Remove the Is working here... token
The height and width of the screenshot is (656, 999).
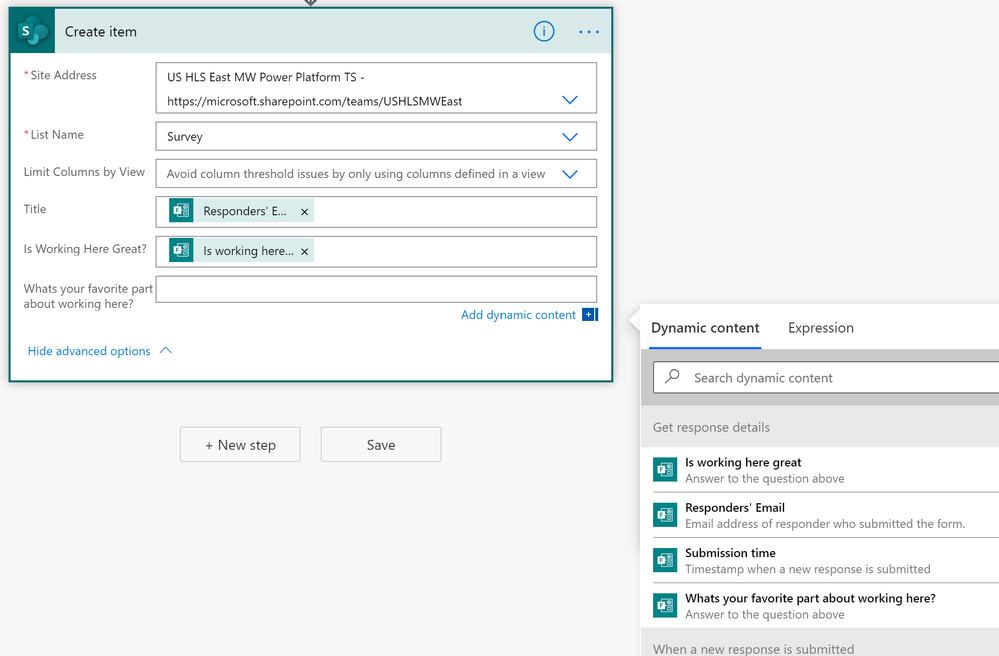coord(305,252)
